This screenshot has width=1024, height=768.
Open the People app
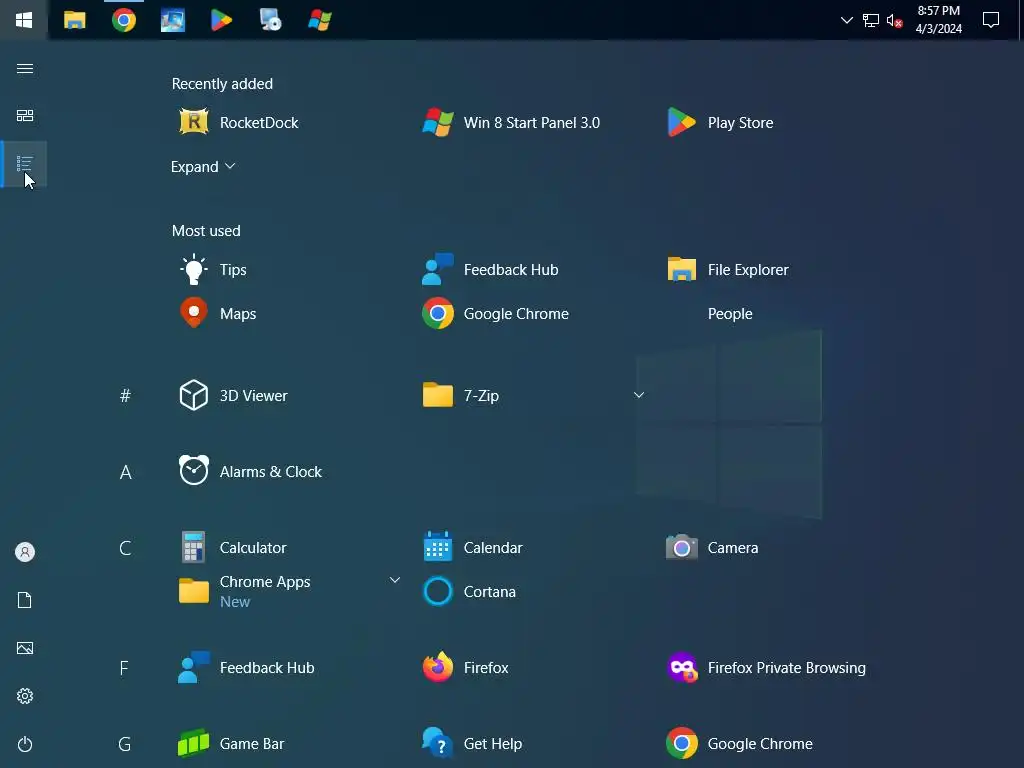click(729, 313)
